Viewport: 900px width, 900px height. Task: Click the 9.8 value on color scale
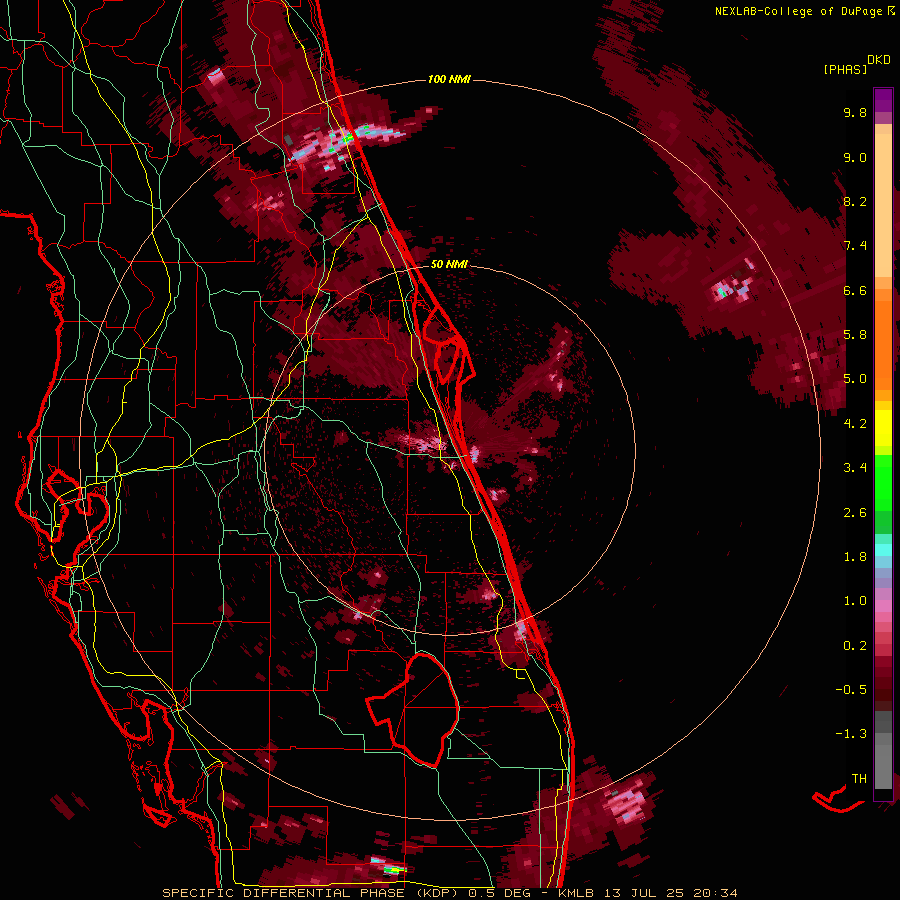point(855,112)
